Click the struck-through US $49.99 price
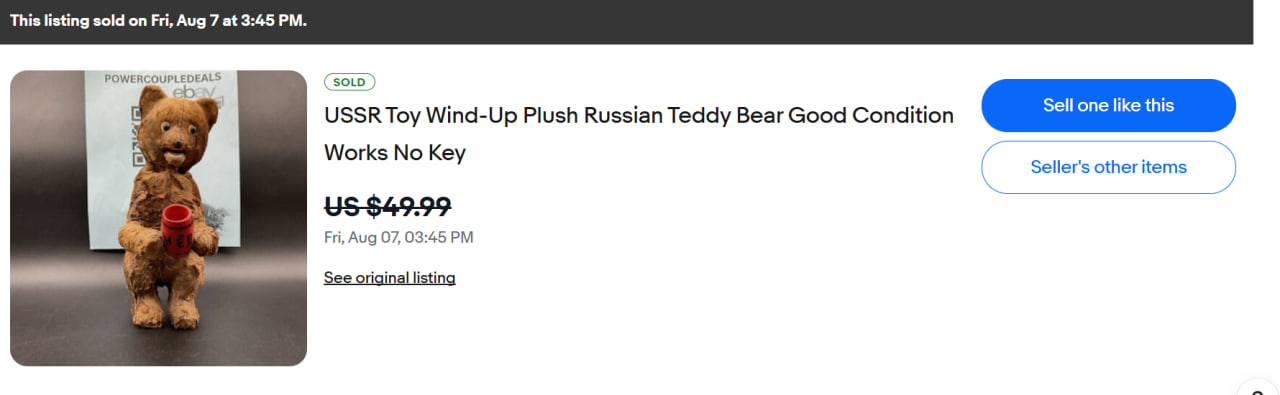Image resolution: width=1280 pixels, height=395 pixels. coord(388,206)
